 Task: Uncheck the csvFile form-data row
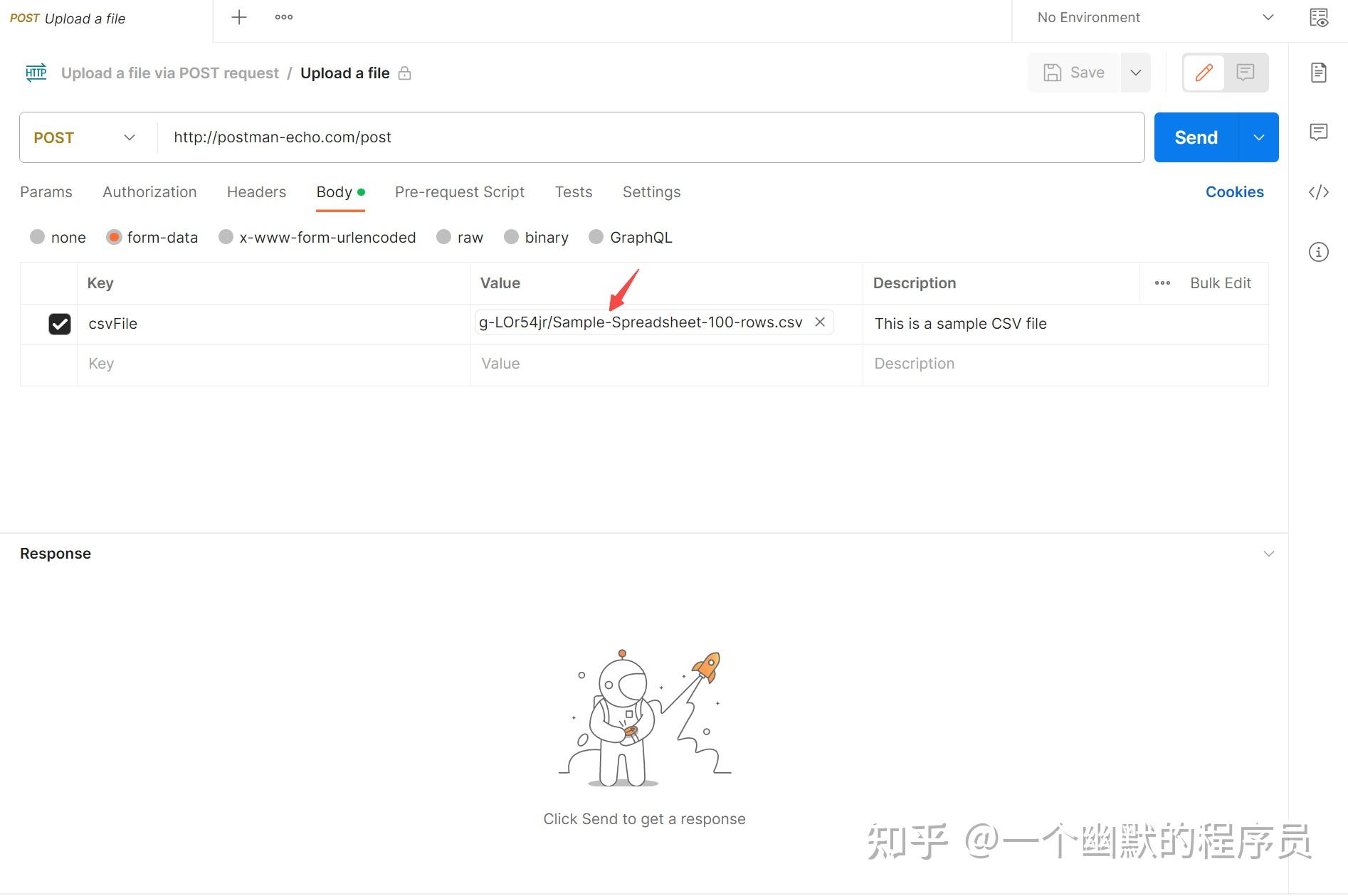(60, 324)
